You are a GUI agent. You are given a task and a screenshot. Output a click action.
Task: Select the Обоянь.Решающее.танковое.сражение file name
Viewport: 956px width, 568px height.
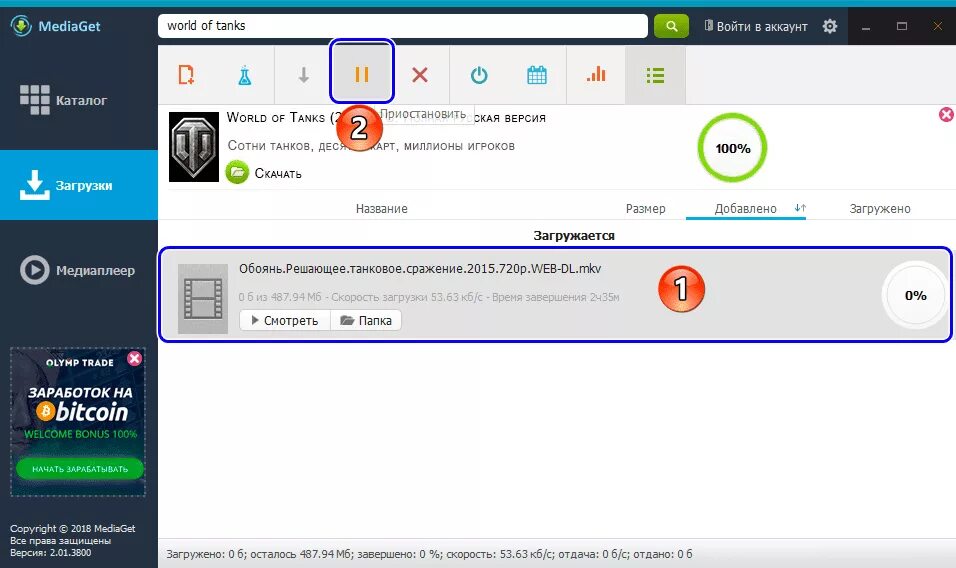click(420, 269)
